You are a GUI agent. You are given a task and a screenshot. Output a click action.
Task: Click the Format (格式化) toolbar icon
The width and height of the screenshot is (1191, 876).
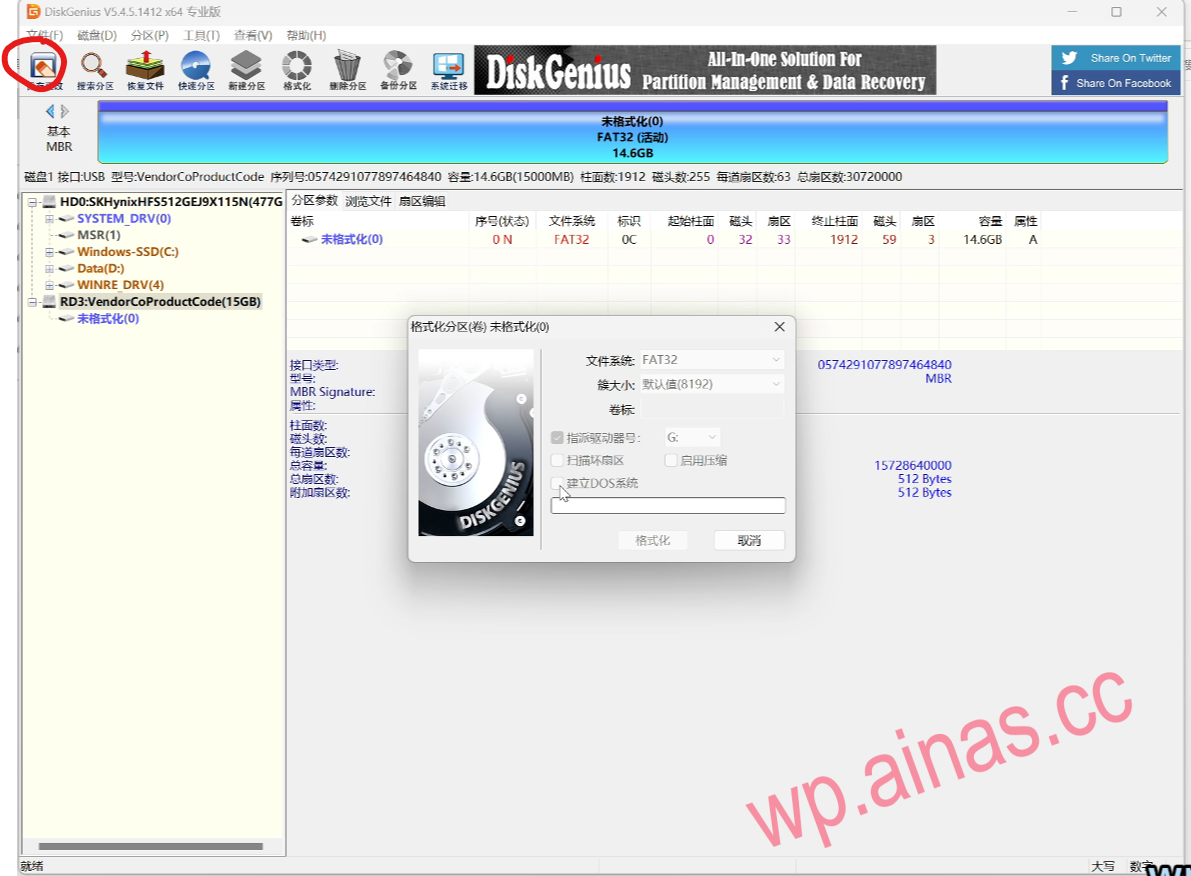(x=297, y=71)
